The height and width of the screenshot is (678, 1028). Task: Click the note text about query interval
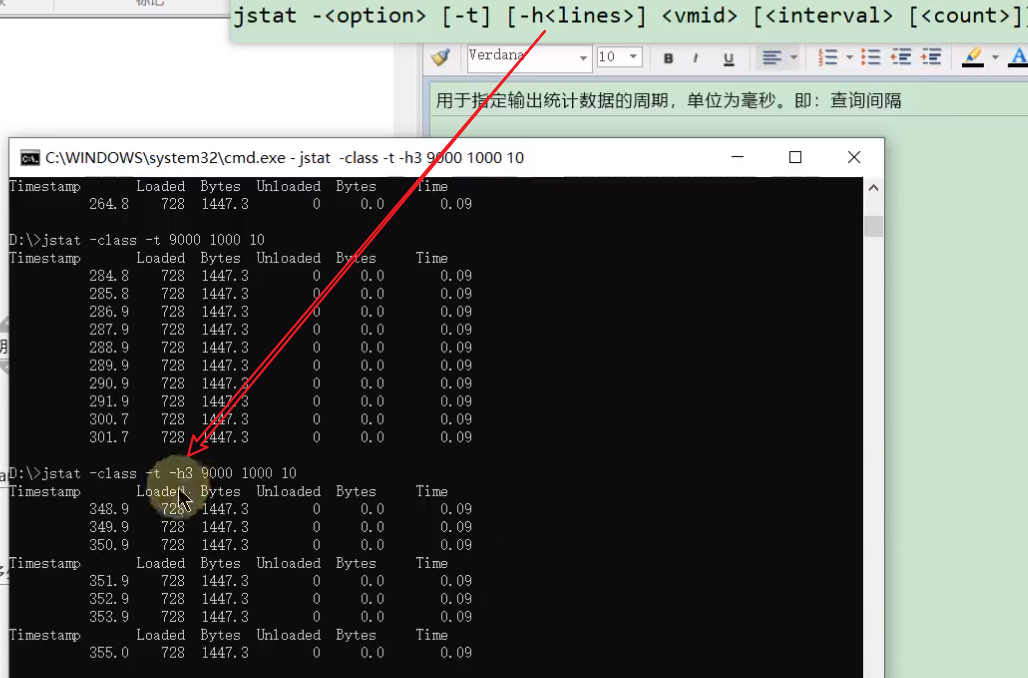[x=669, y=100]
